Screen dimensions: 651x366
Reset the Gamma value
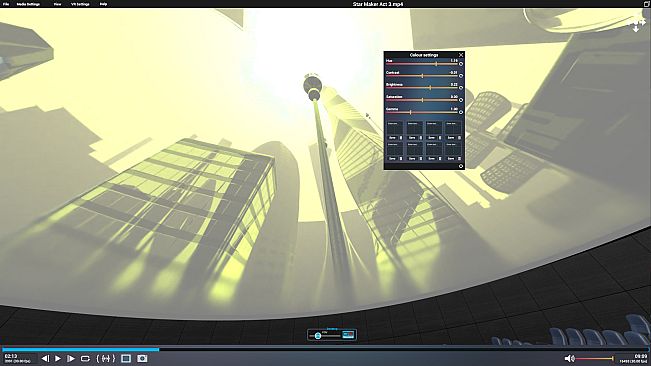click(461, 112)
